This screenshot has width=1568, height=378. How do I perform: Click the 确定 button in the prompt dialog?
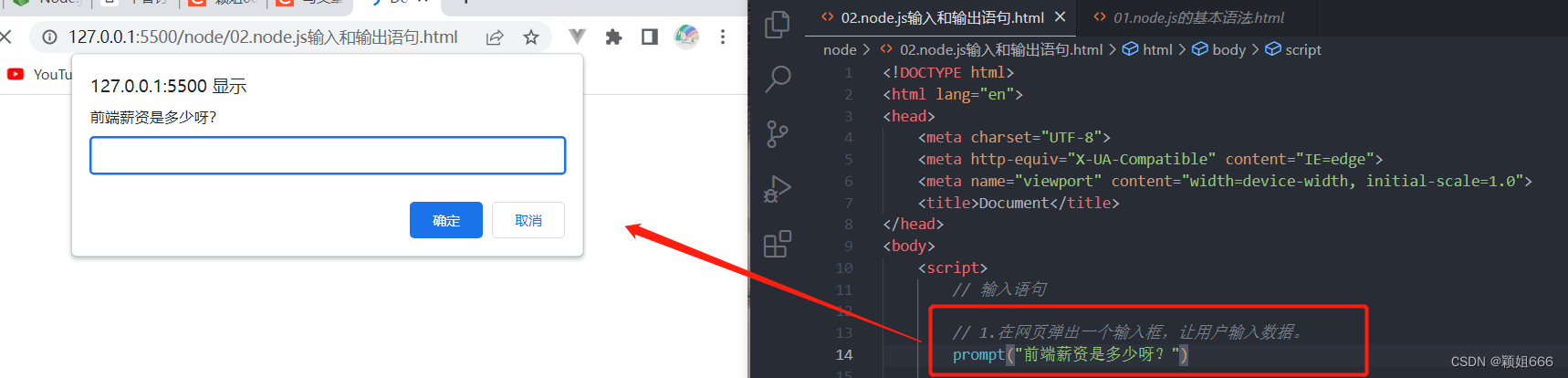pyautogui.click(x=446, y=220)
